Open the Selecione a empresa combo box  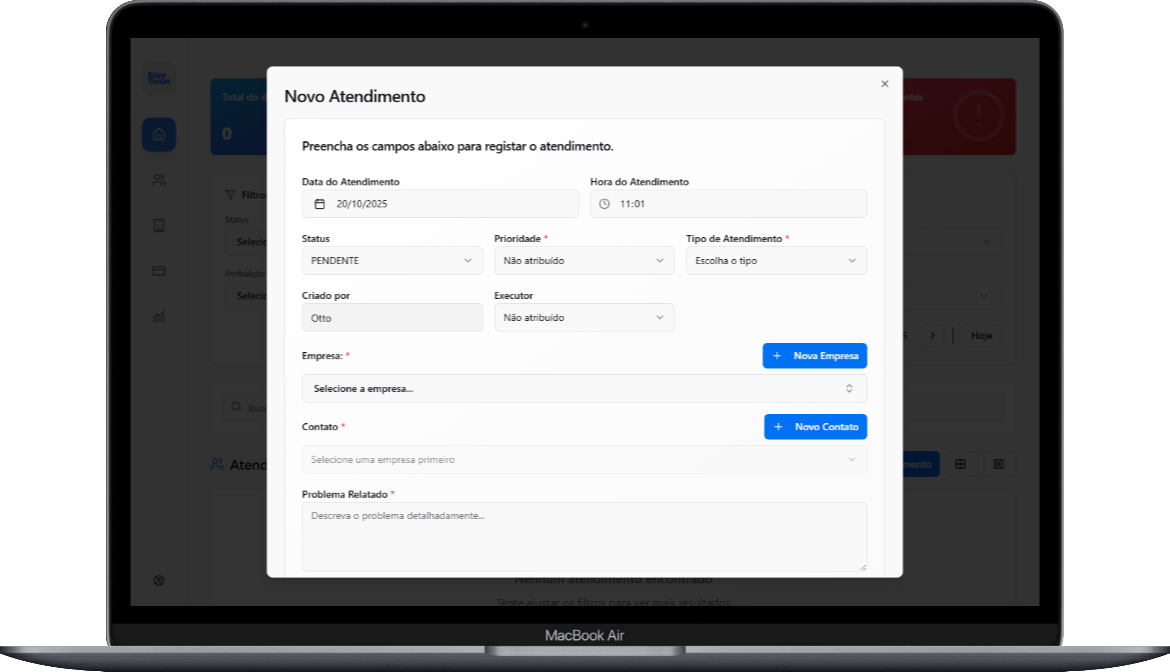pos(584,389)
